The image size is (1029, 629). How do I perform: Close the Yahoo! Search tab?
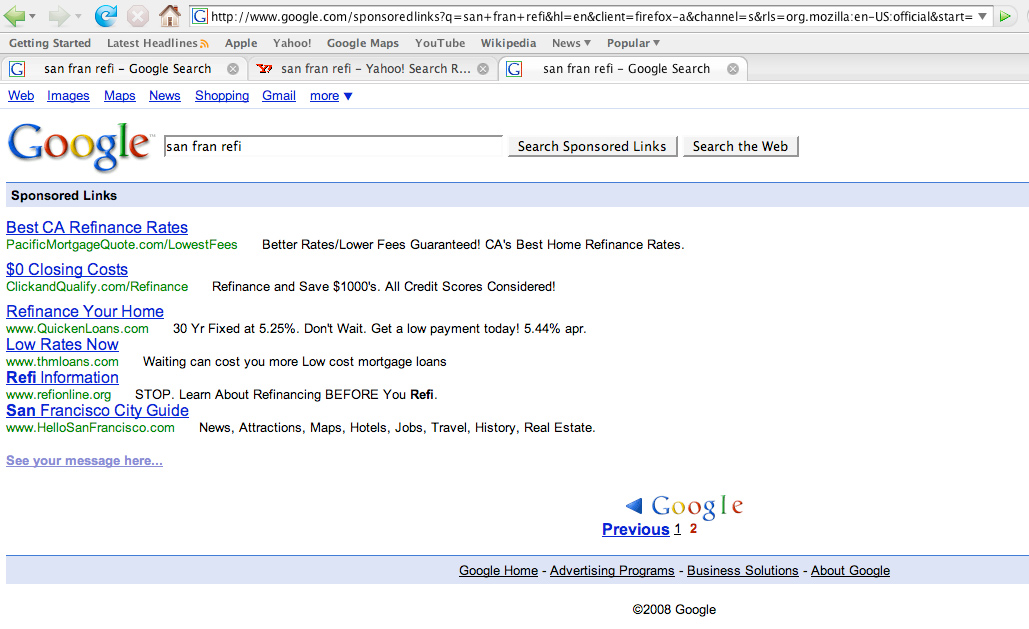pos(483,69)
